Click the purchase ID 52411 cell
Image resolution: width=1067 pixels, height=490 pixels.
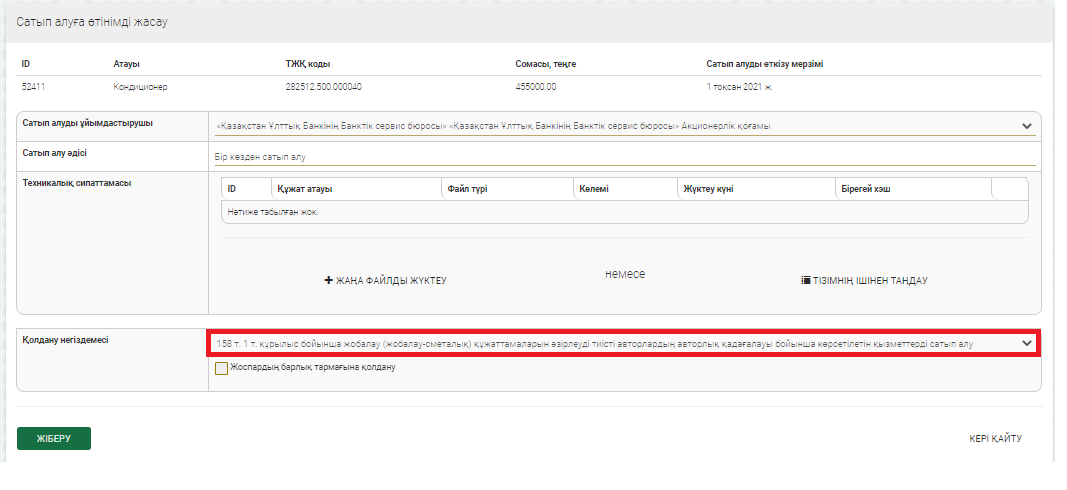tap(33, 87)
